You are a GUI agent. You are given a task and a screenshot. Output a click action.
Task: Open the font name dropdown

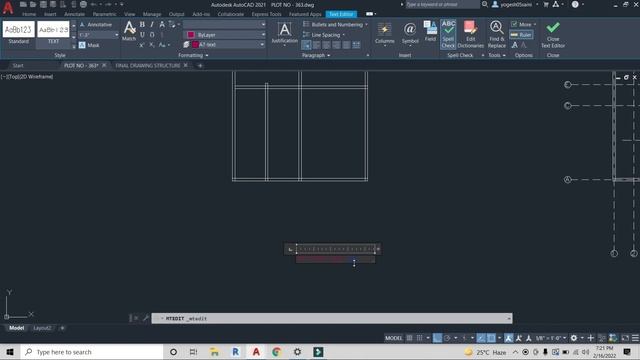tap(263, 24)
